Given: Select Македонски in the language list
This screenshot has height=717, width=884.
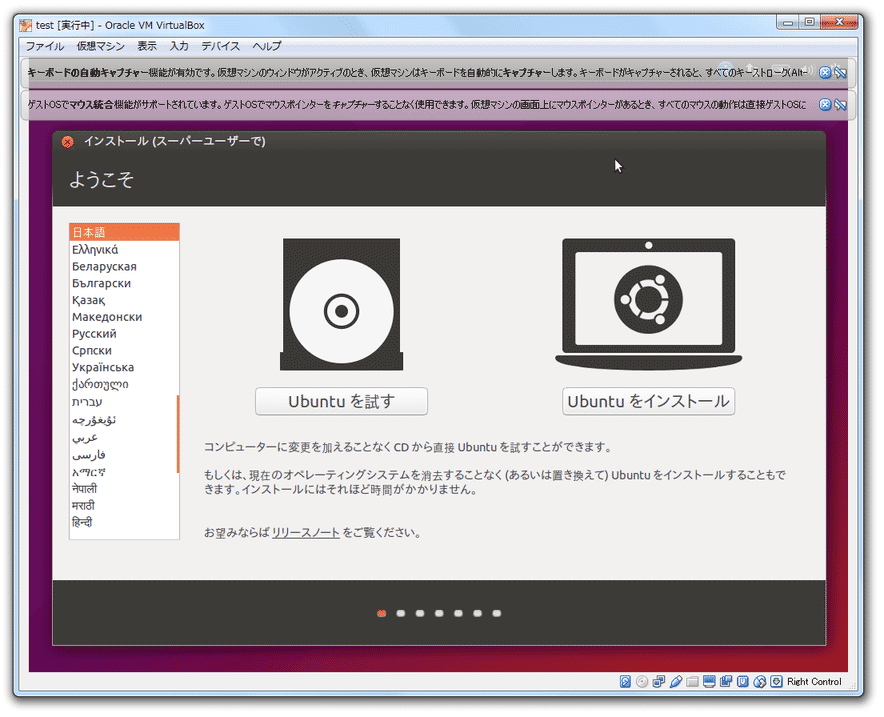Looking at the screenshot, I should click(x=124, y=317).
